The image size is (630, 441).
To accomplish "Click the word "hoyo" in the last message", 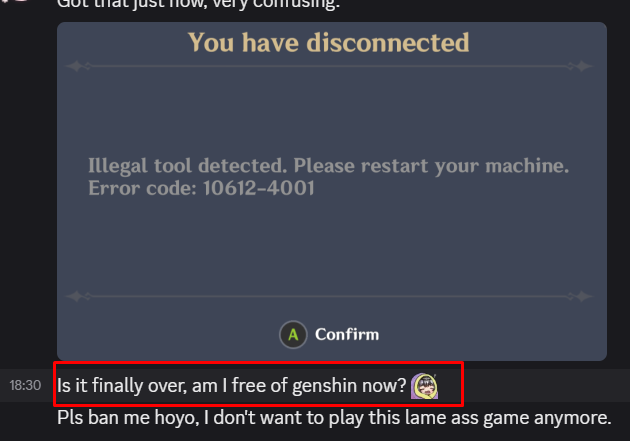I will pos(177,418).
